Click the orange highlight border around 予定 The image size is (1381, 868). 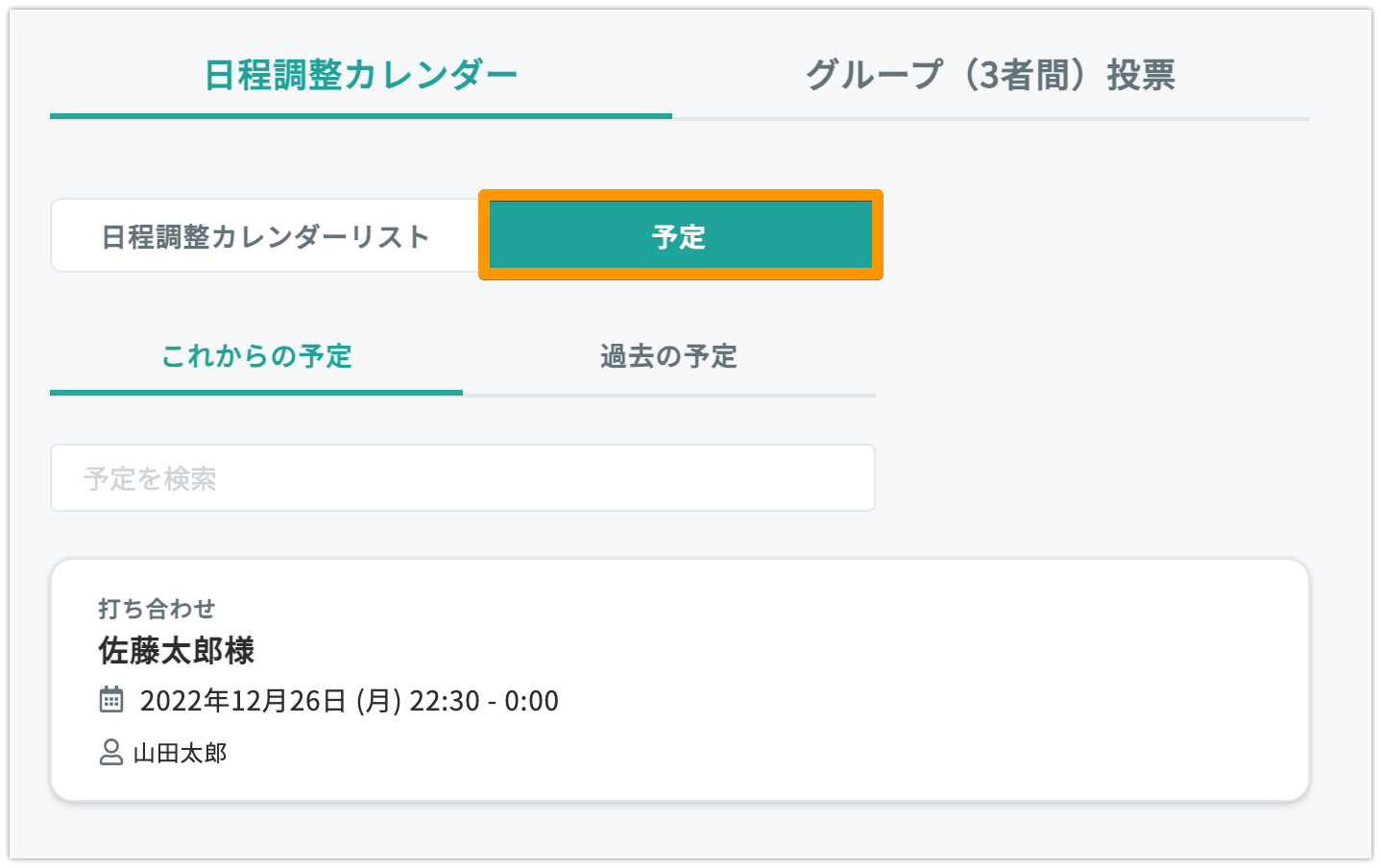680,195
